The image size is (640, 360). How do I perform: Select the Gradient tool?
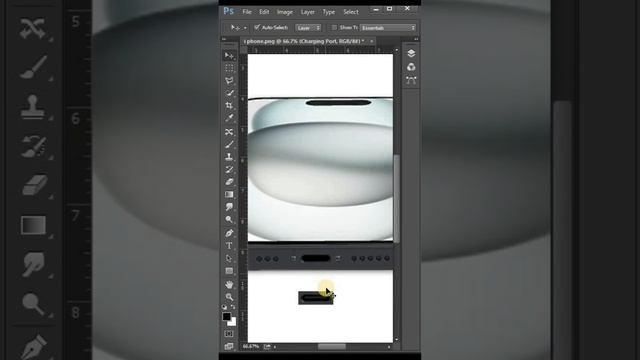(229, 194)
